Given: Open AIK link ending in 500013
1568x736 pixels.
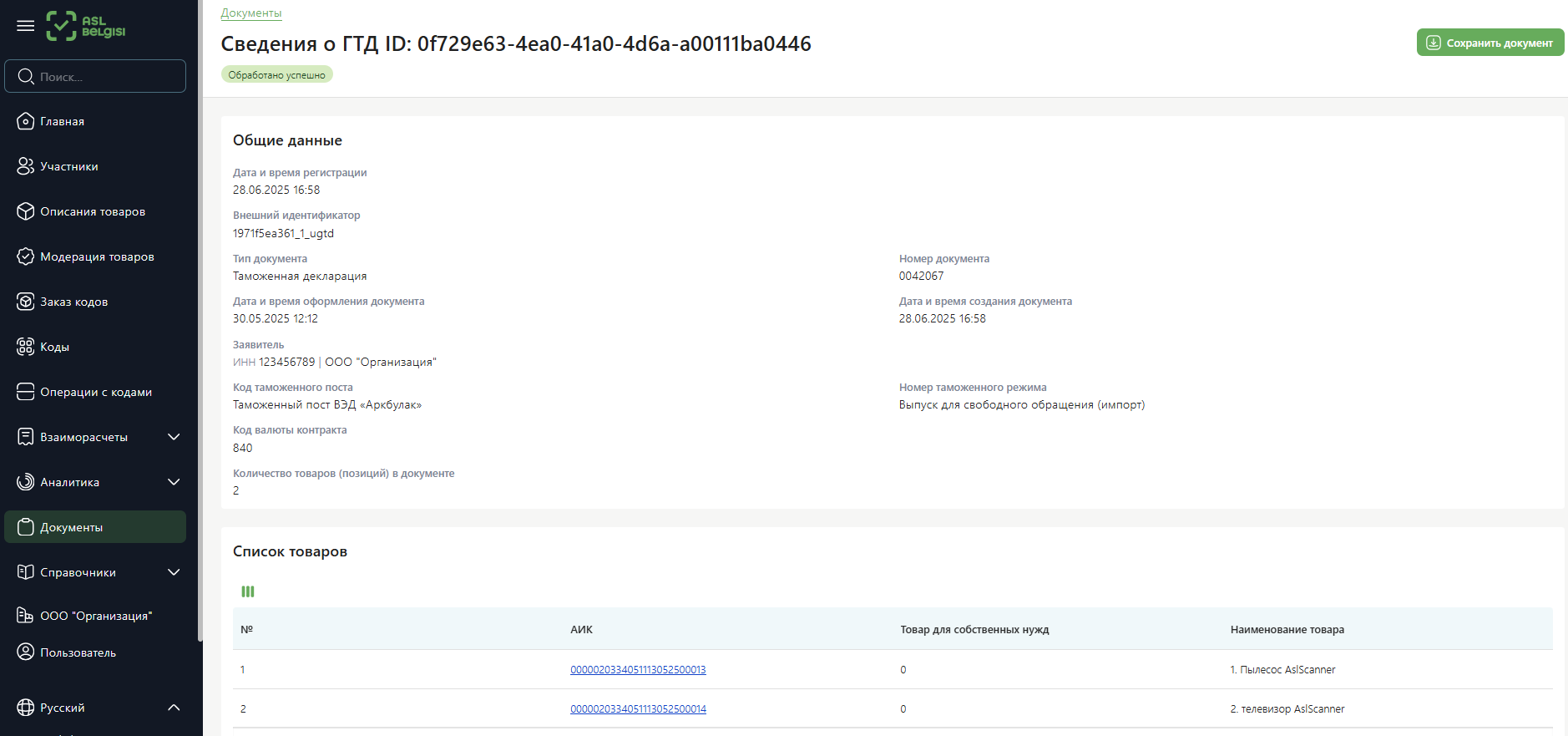Looking at the screenshot, I should click(638, 670).
